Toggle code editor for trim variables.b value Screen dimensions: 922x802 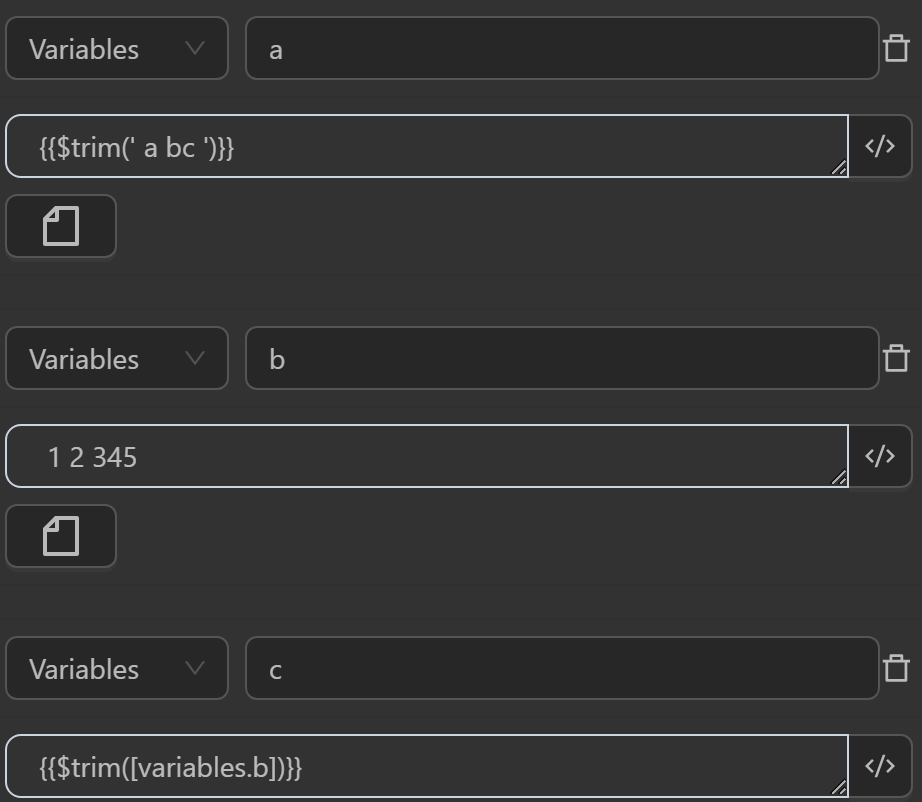880,767
